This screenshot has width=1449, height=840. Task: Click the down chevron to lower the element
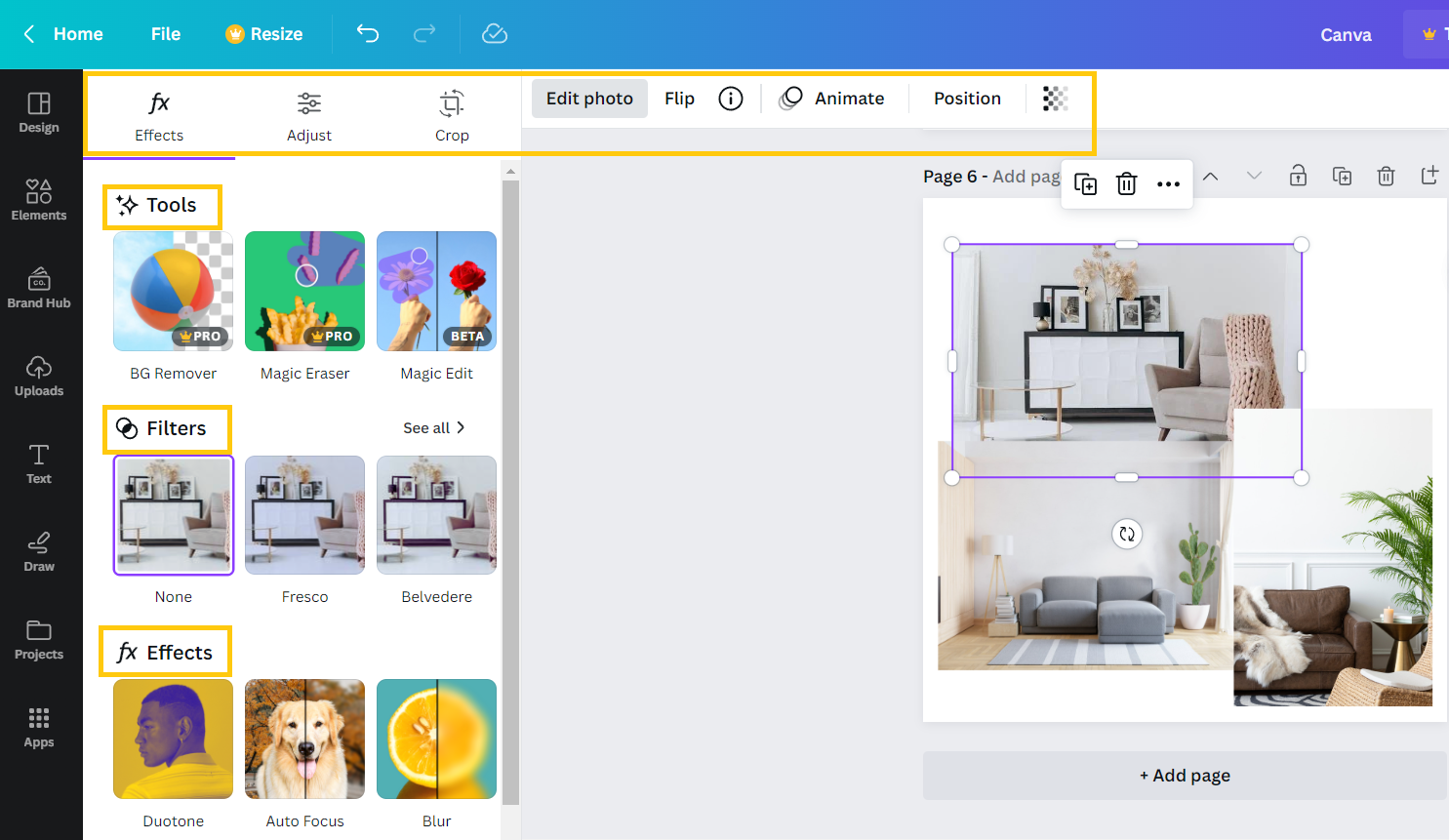[x=1253, y=177]
